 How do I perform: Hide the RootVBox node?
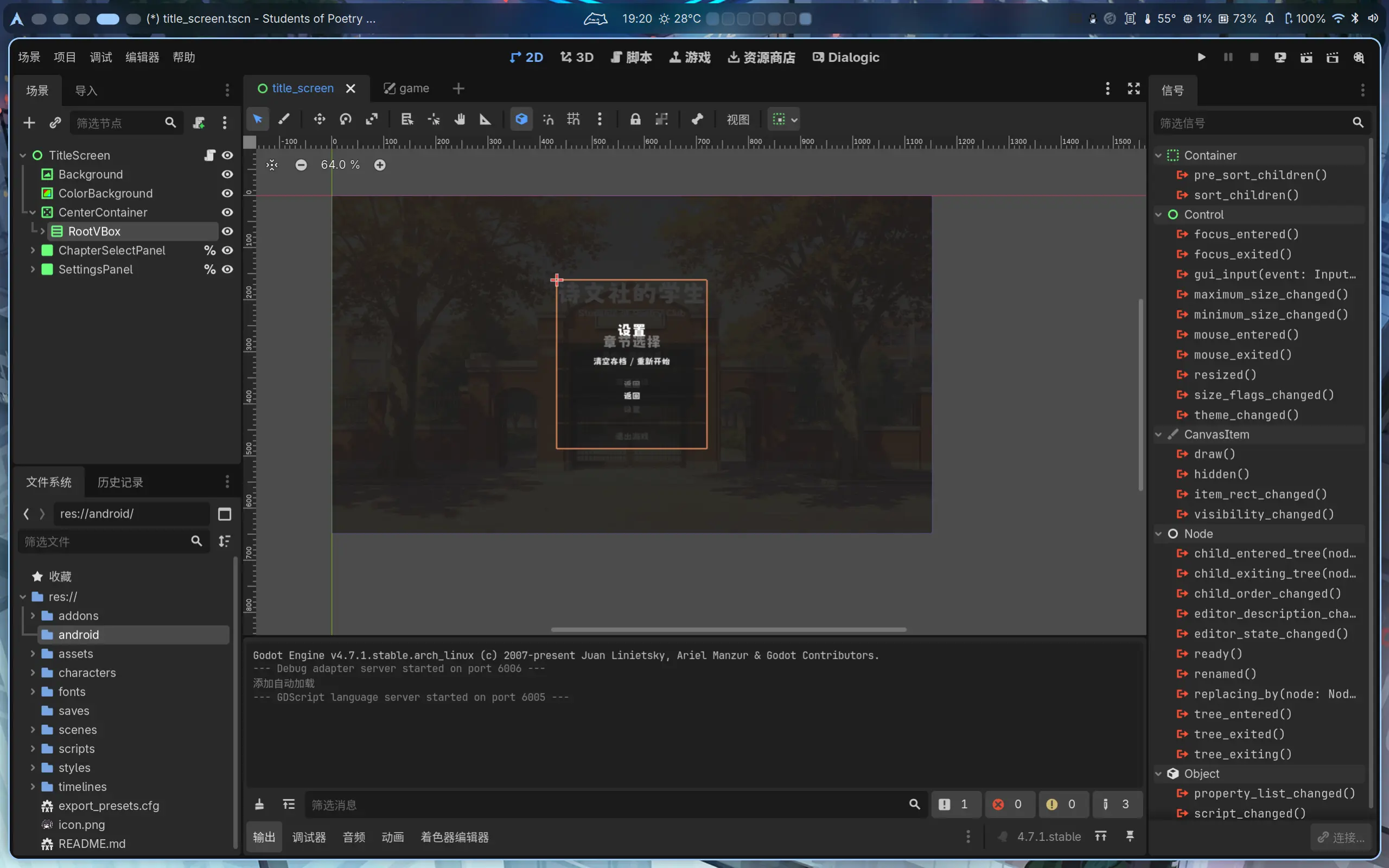click(227, 231)
